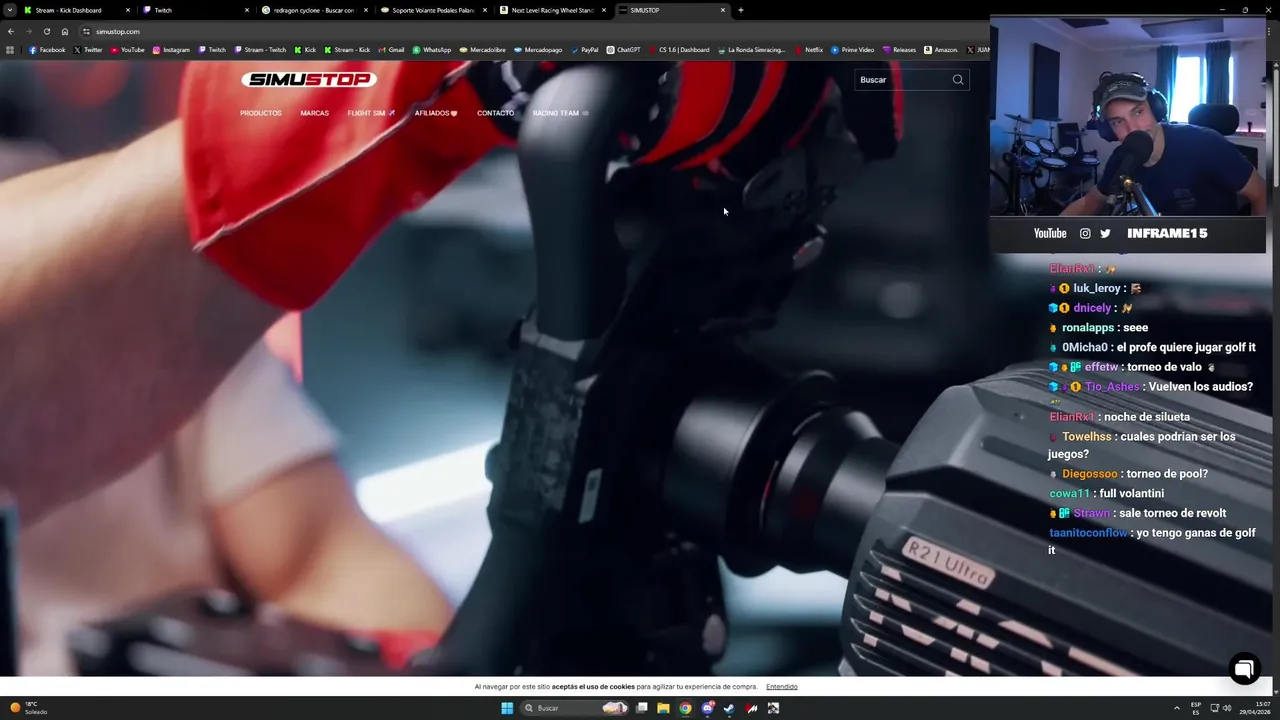The width and height of the screenshot is (1280, 720).
Task: Open the Prime Video bookmark
Action: pyautogui.click(x=852, y=49)
